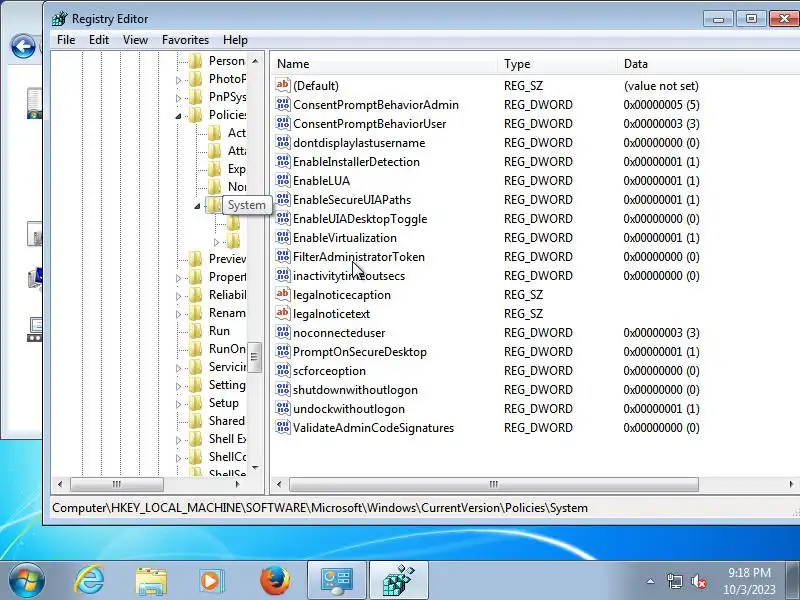Viewport: 800px width, 600px height.
Task: Click the EnableInstallerDetection DWORD icon
Action: coord(283,161)
